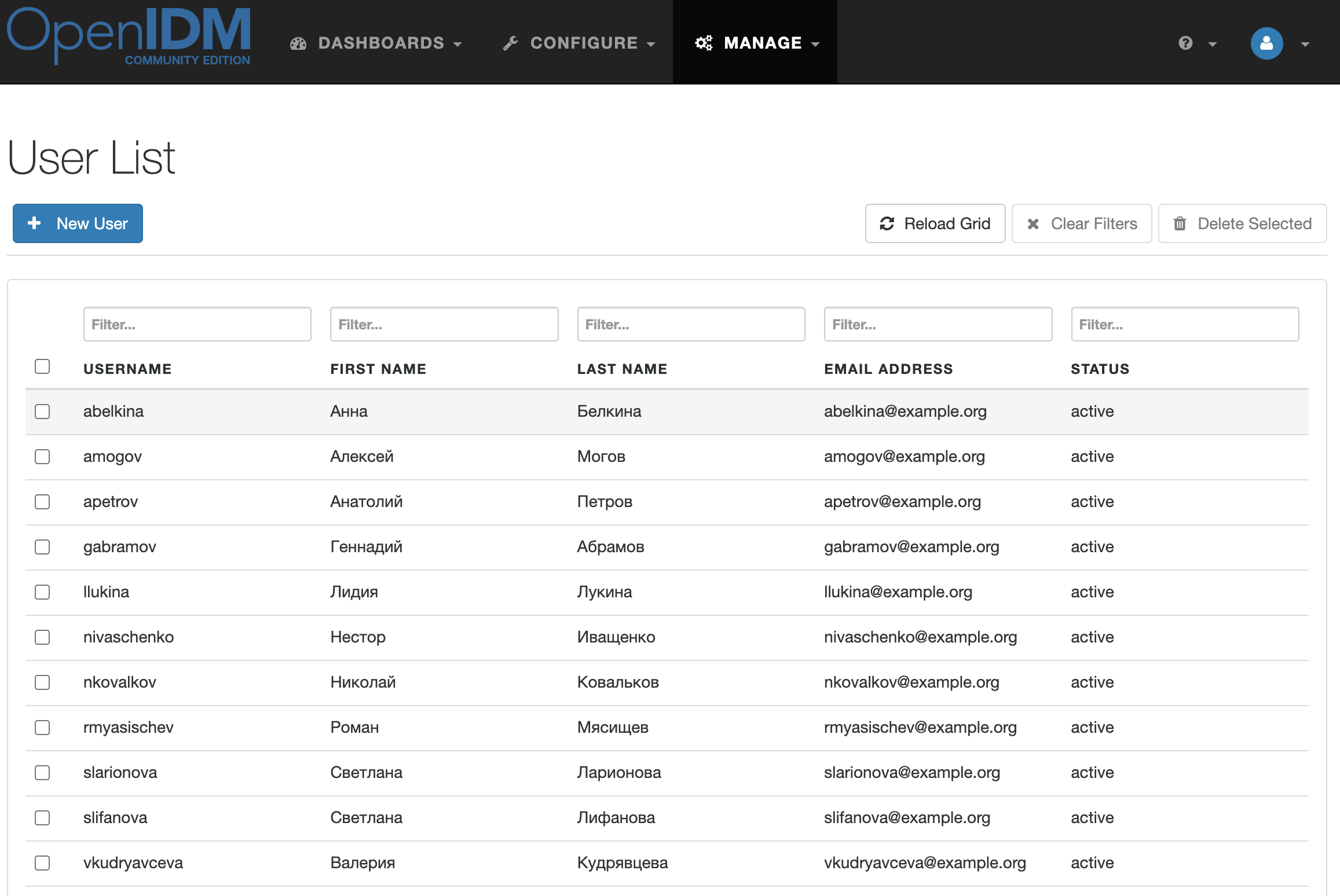Click the Configure wrench icon
This screenshot has height=896, width=1340.
(510, 43)
